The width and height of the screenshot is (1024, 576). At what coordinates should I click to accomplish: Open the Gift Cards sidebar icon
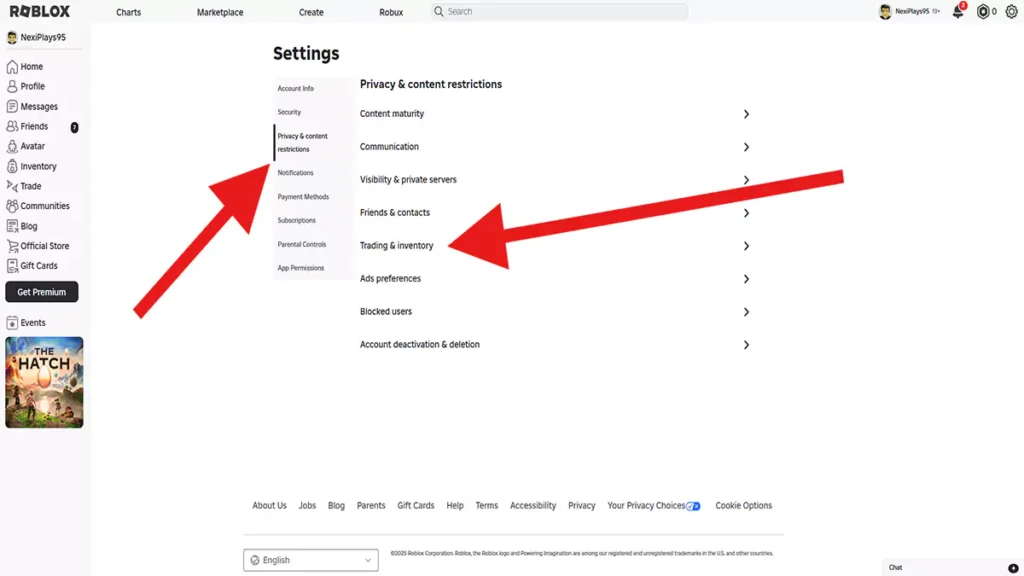pyautogui.click(x=12, y=266)
